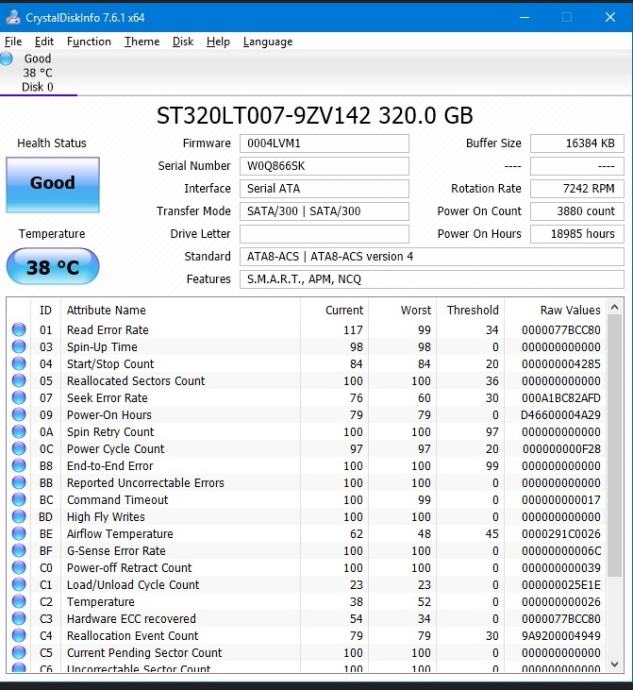Click the Standard field ATA8-ACS

tap(432, 257)
